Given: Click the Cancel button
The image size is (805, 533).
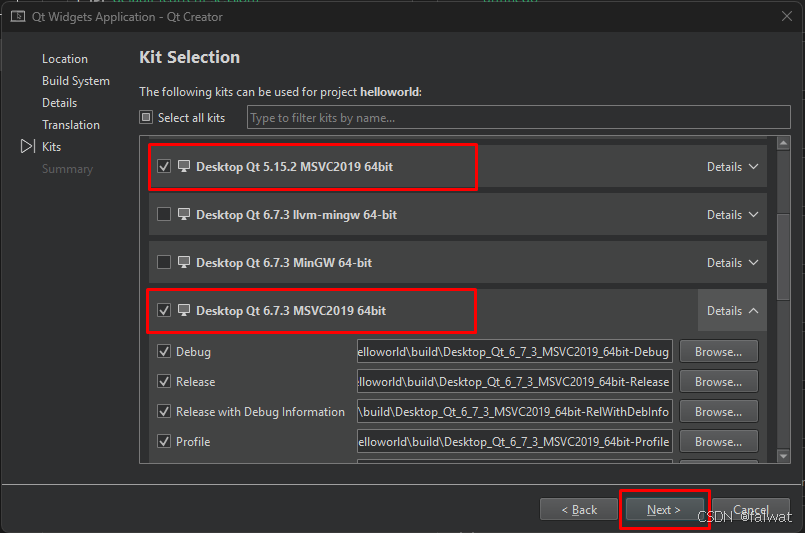Looking at the screenshot, I should 751,509.
